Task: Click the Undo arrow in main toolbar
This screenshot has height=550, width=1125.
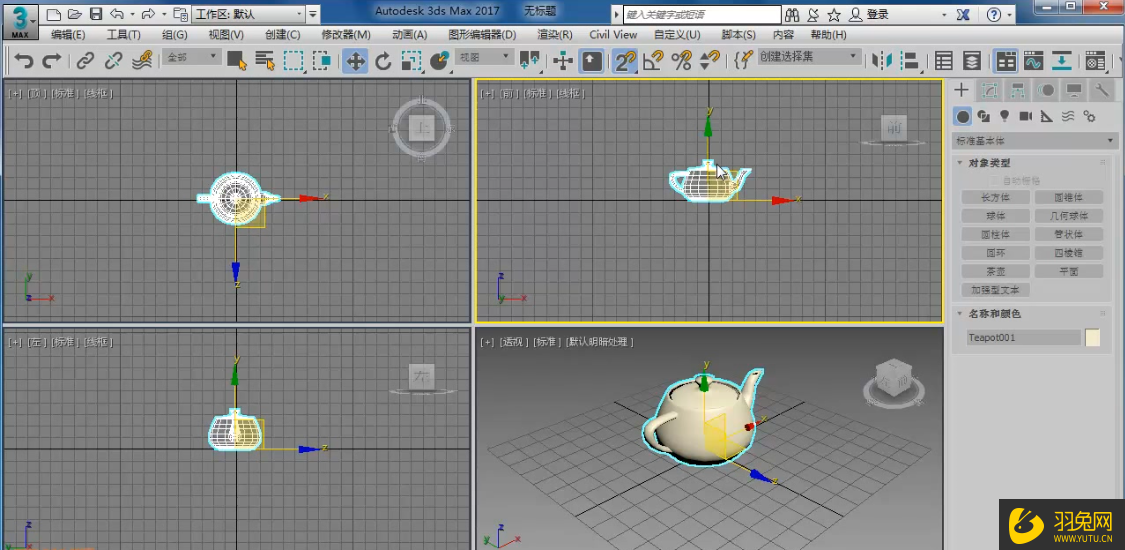Action: [x=24, y=61]
